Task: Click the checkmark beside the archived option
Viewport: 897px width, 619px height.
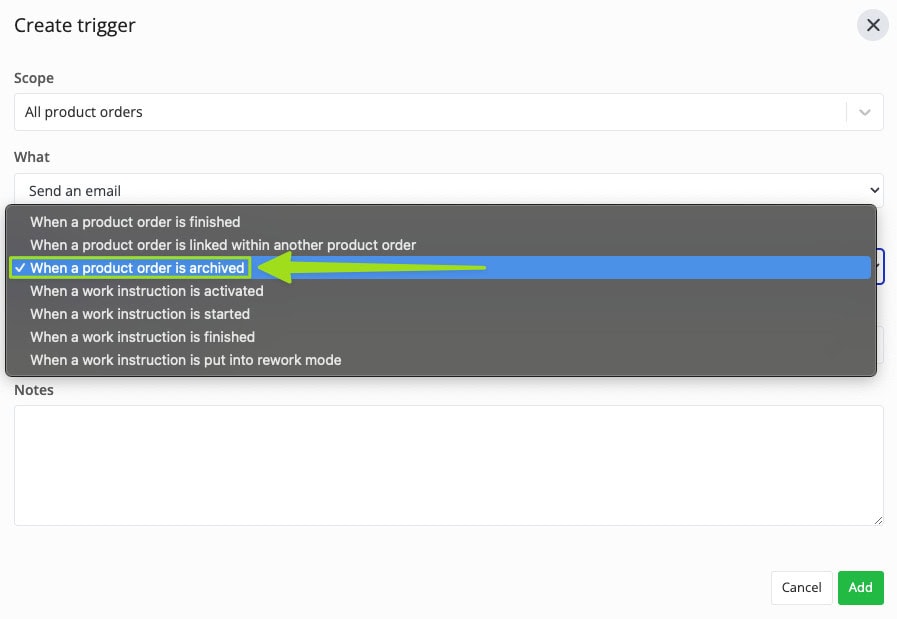Action: click(x=20, y=268)
